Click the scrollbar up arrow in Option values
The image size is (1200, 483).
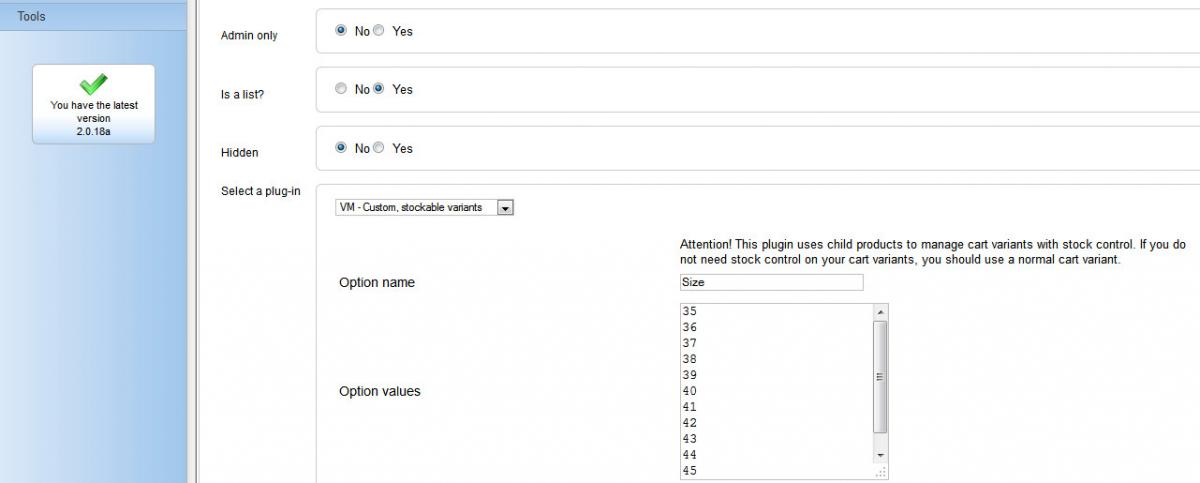coord(880,313)
